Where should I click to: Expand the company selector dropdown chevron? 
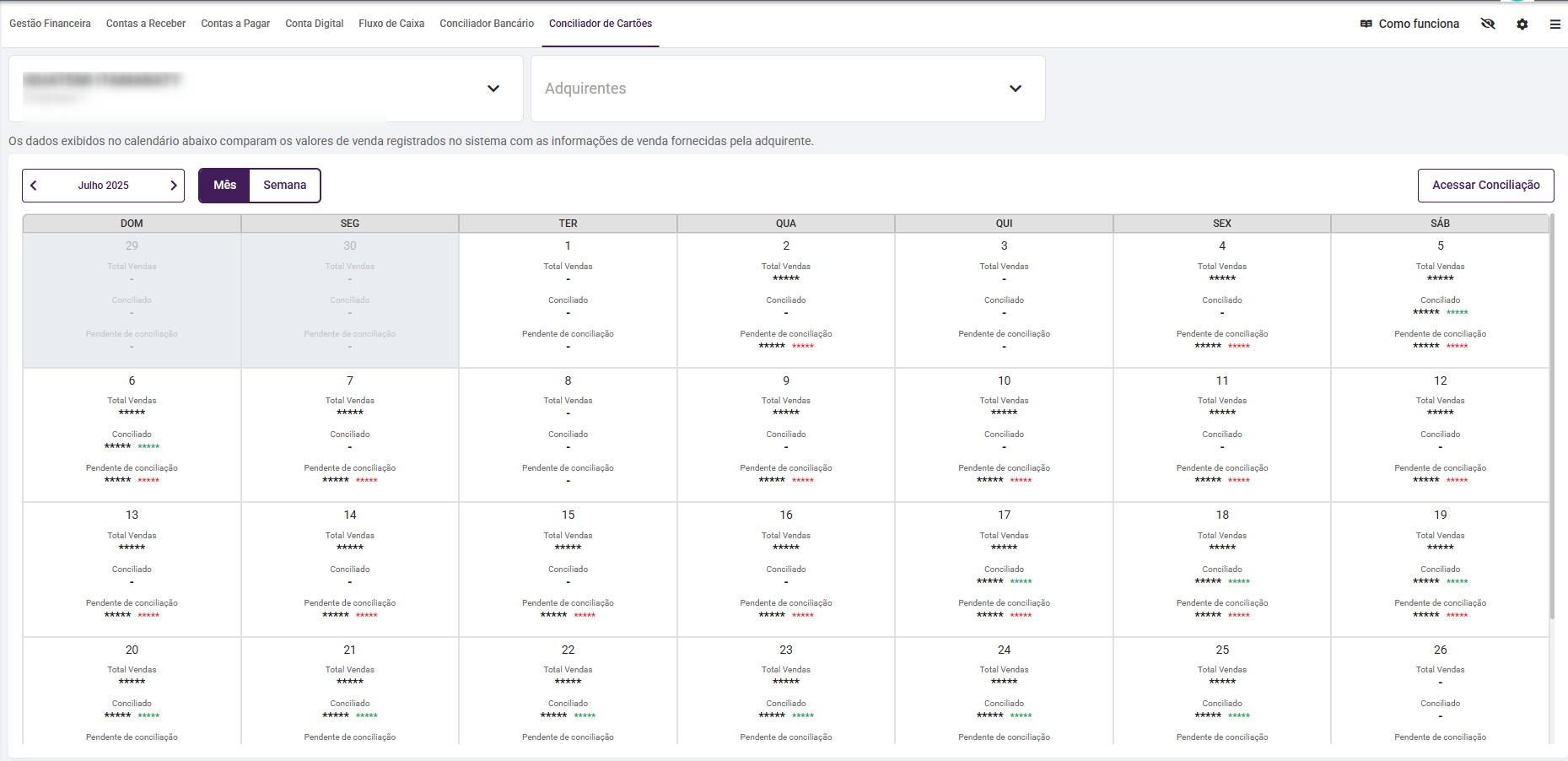tap(493, 89)
